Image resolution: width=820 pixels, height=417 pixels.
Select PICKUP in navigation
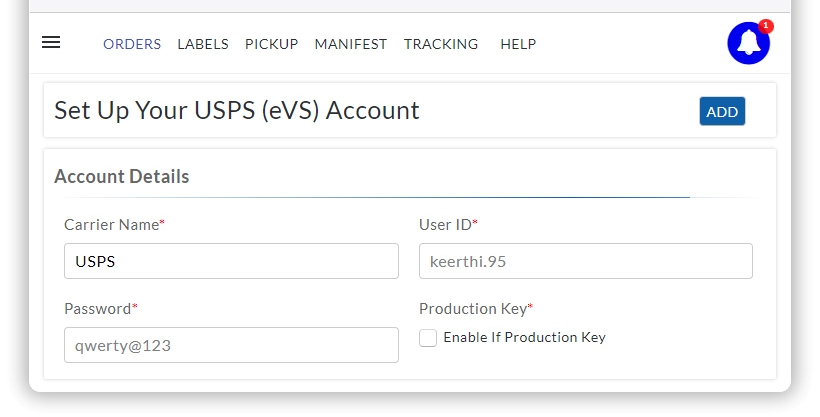point(271,44)
